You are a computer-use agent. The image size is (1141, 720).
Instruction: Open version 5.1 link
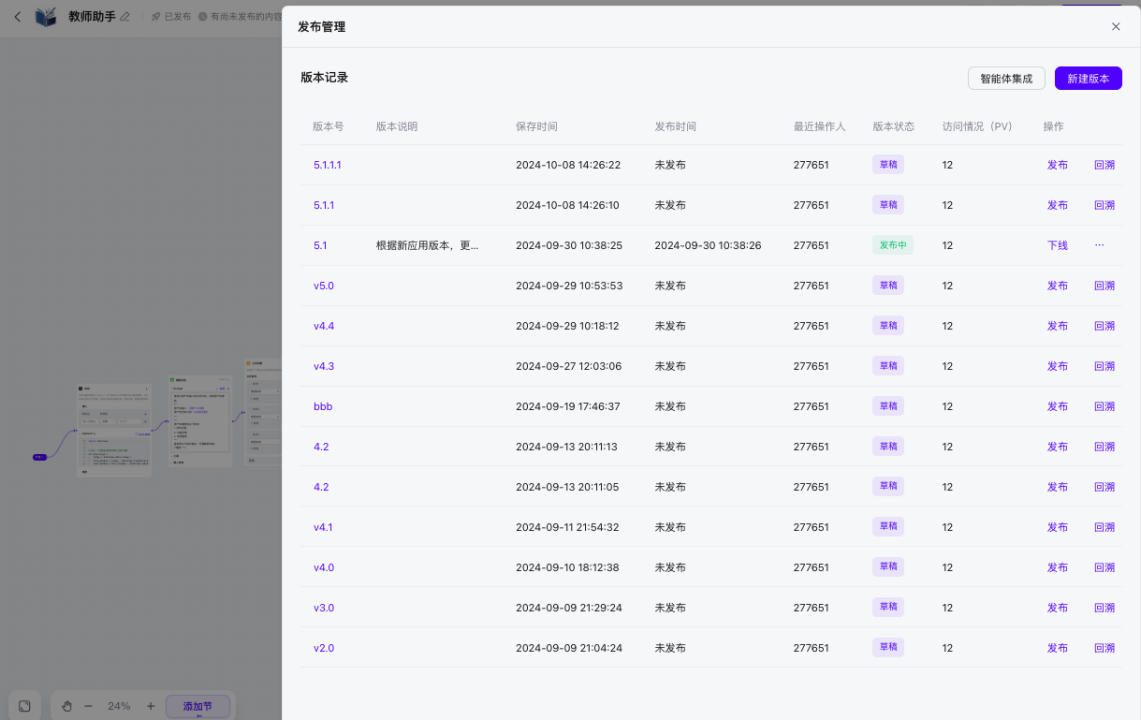point(320,245)
